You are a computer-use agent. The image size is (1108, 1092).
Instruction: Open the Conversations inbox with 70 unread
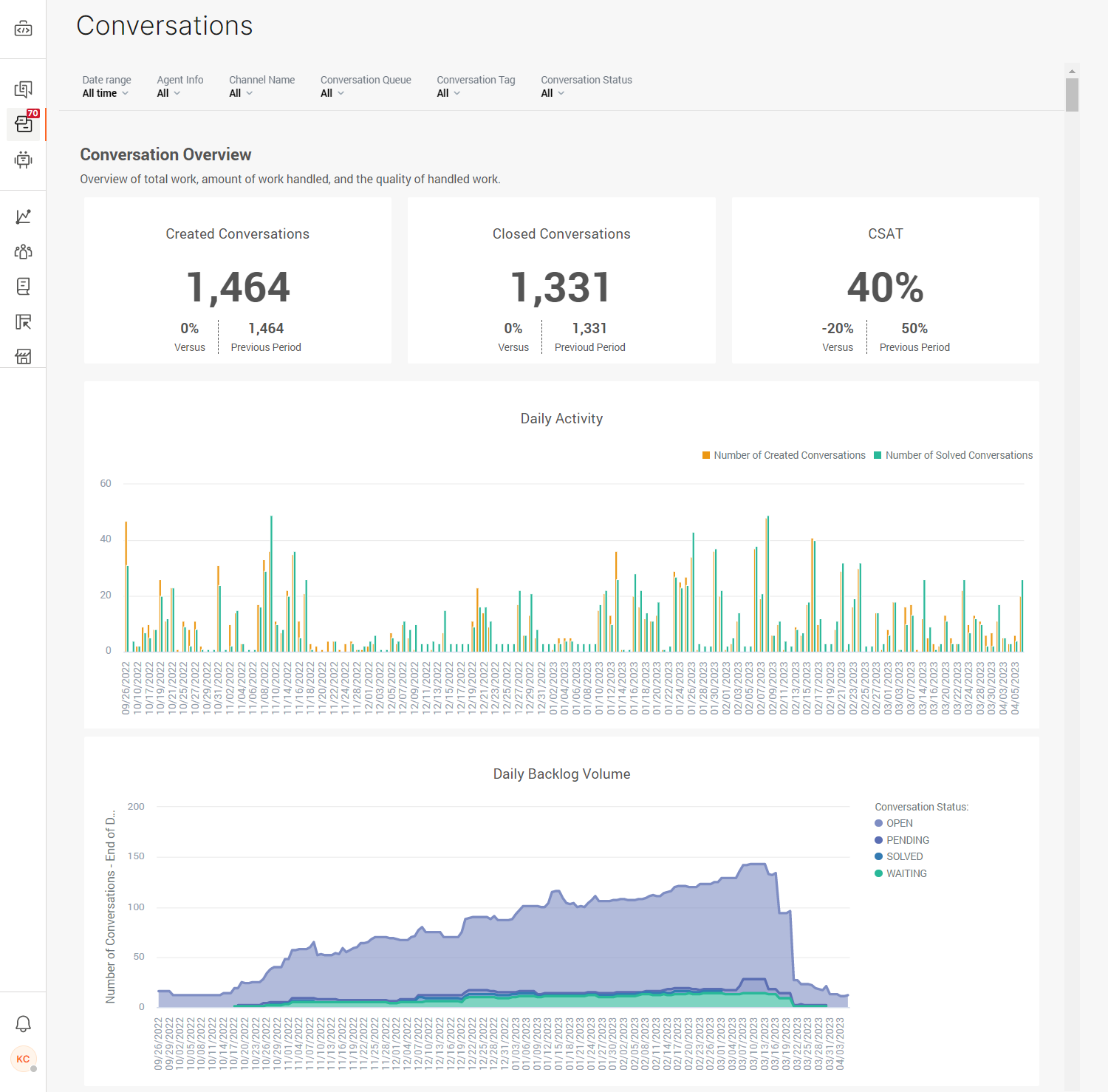tap(23, 124)
